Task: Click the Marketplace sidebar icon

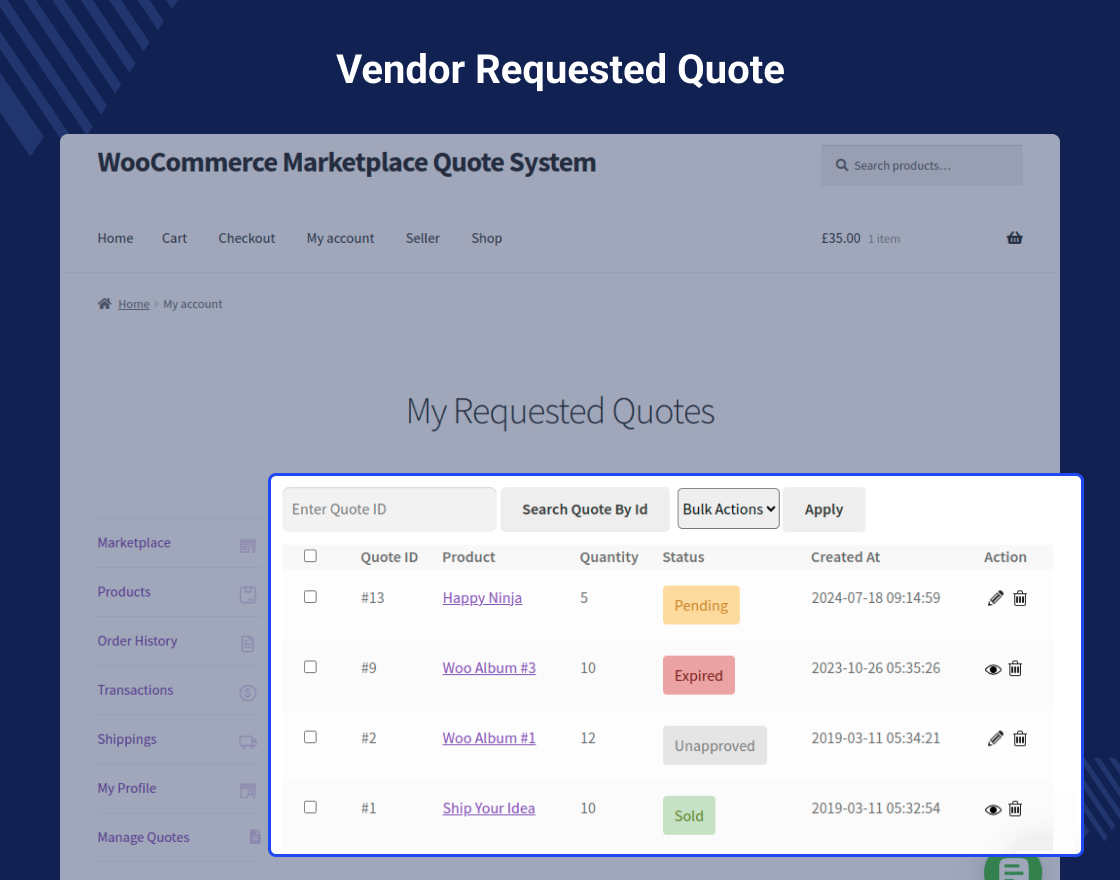Action: (248, 546)
